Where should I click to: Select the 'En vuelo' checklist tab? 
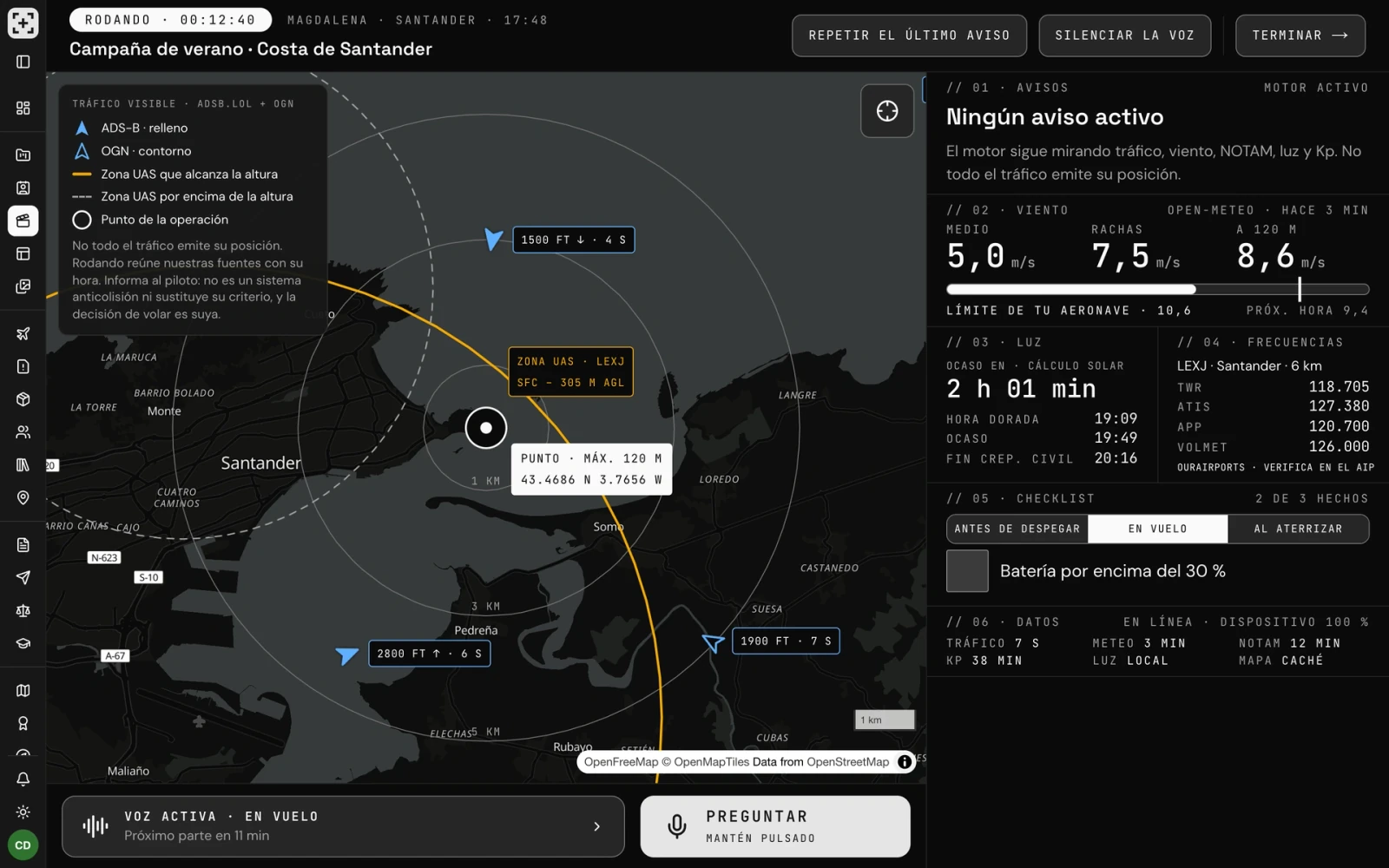1158,529
